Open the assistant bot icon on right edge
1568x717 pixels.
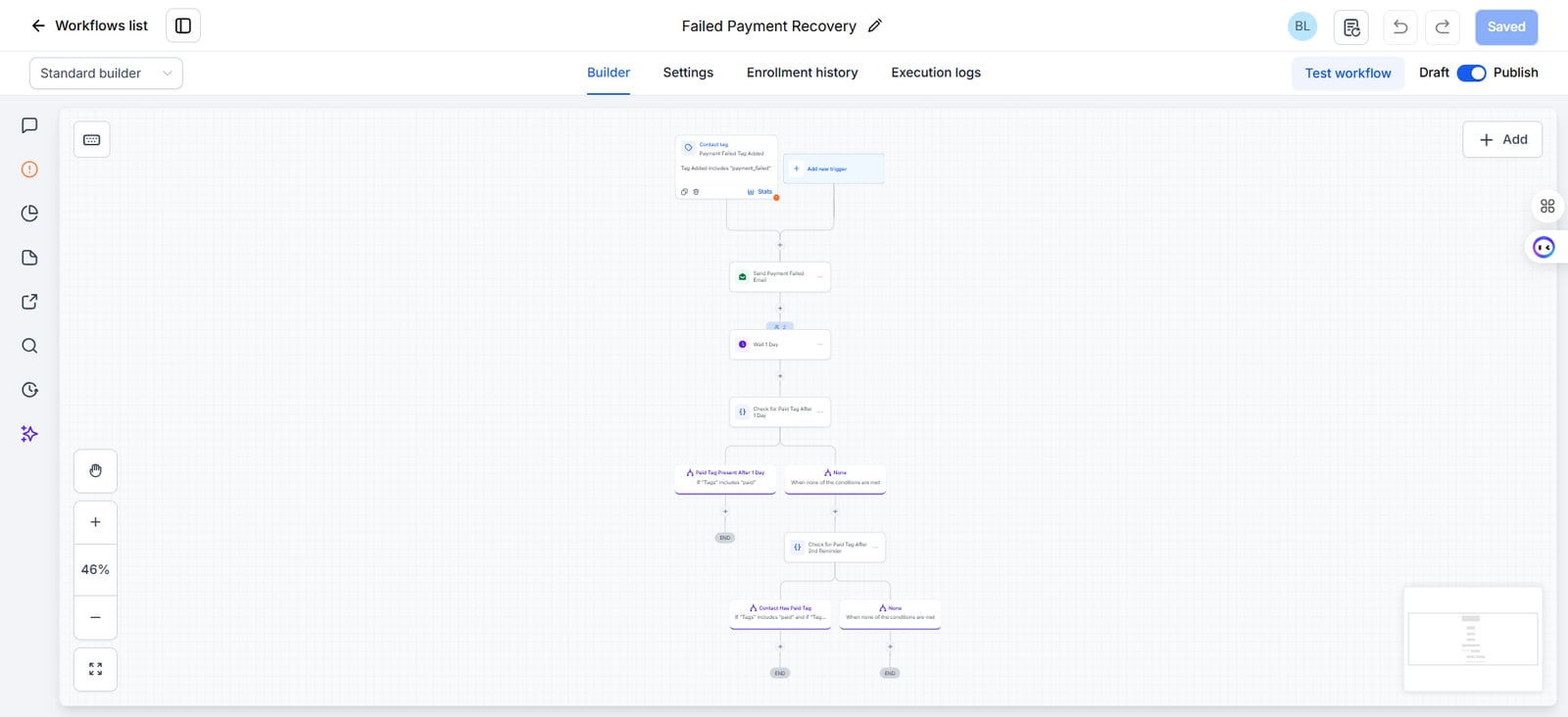(x=1544, y=247)
